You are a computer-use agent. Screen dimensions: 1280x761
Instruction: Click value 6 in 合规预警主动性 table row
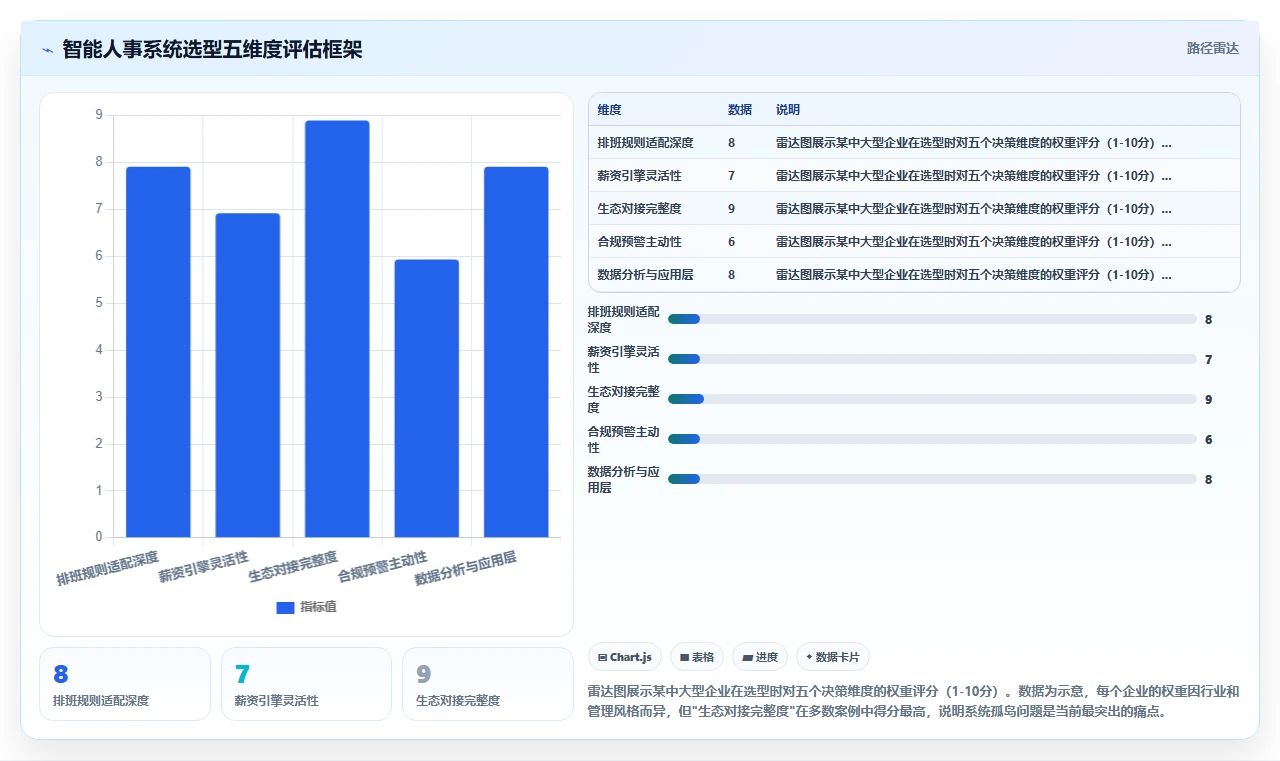(732, 242)
